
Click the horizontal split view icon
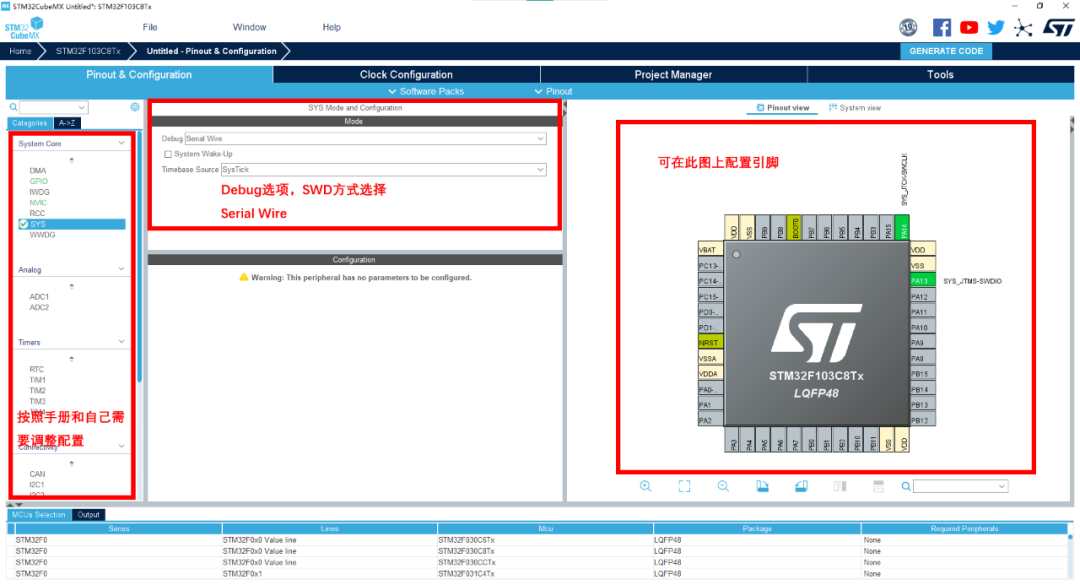click(878, 486)
